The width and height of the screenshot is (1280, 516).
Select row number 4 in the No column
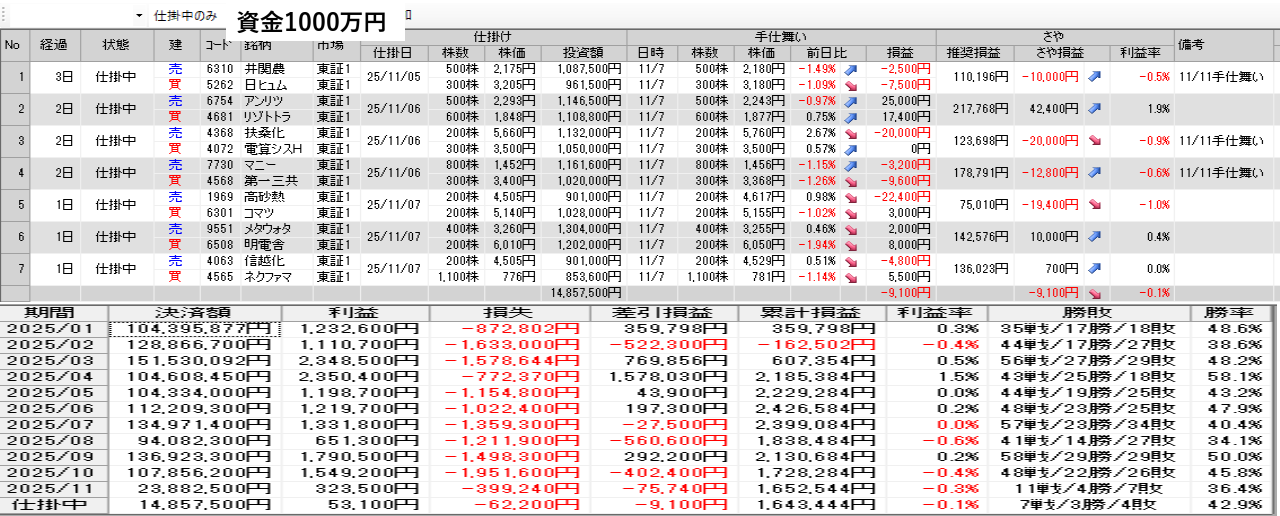coord(13,173)
